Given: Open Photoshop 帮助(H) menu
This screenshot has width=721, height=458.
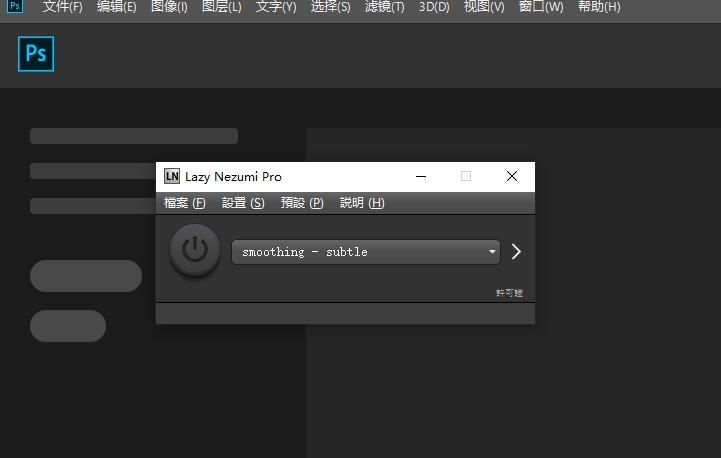Looking at the screenshot, I should [x=599, y=7].
